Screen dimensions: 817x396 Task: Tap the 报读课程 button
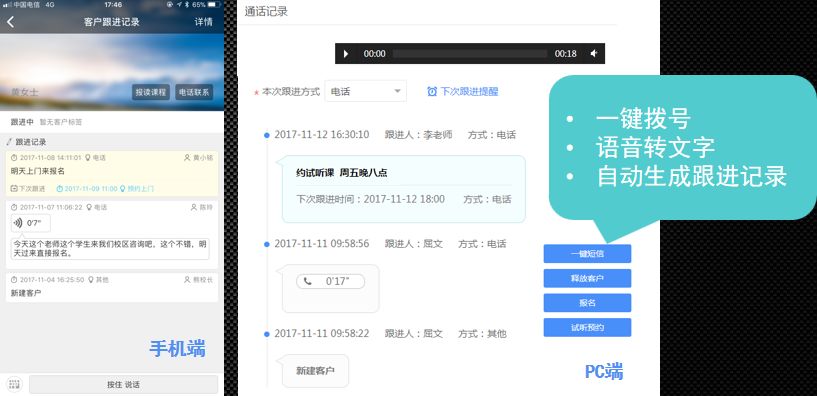pyautogui.click(x=151, y=92)
